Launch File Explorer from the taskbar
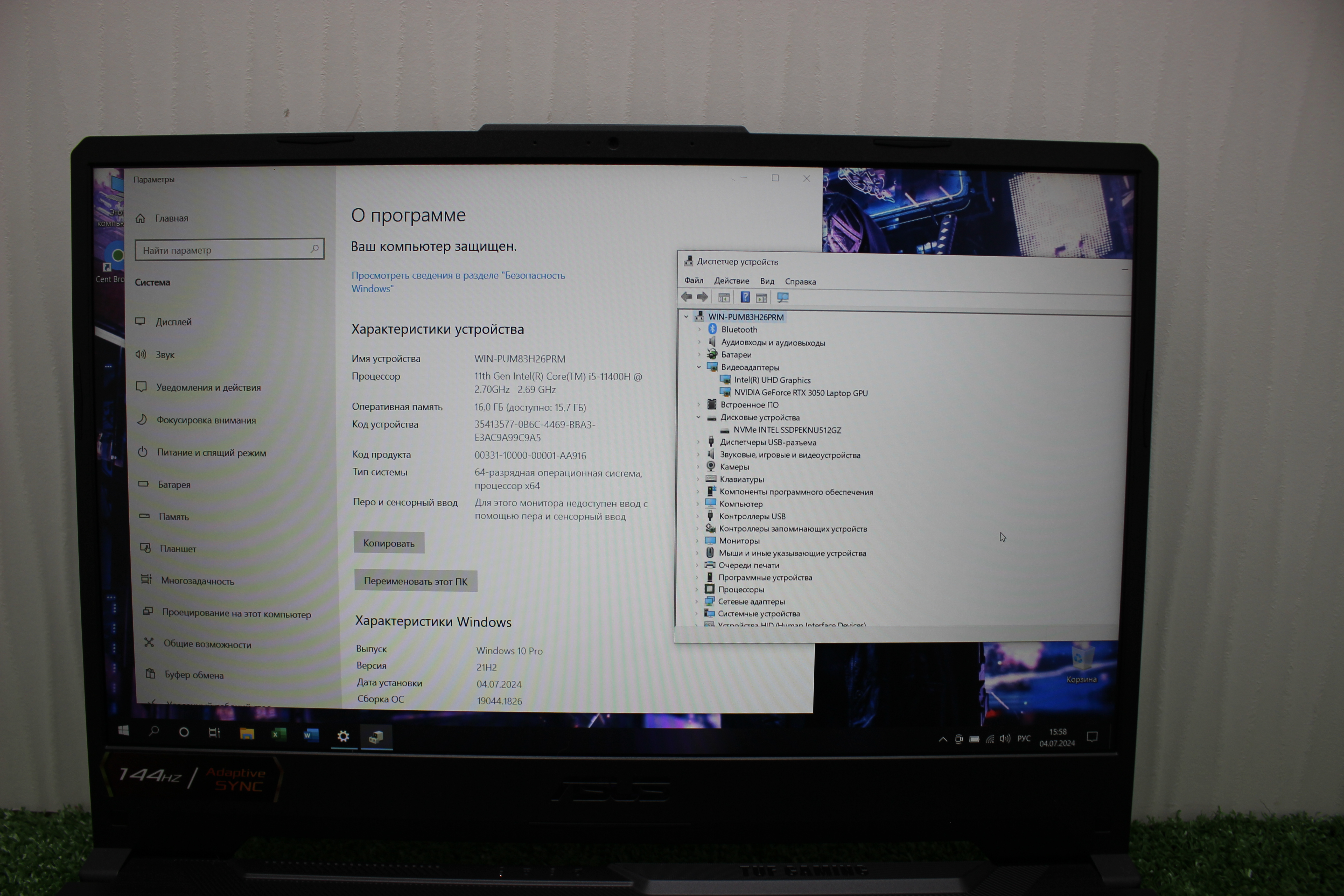The height and width of the screenshot is (896, 1344). point(247,734)
